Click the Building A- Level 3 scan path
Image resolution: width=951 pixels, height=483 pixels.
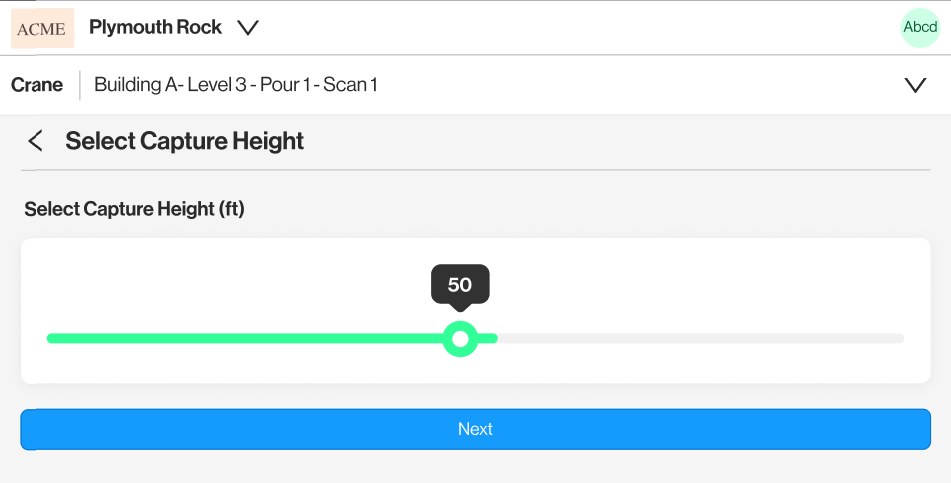[x=235, y=85]
